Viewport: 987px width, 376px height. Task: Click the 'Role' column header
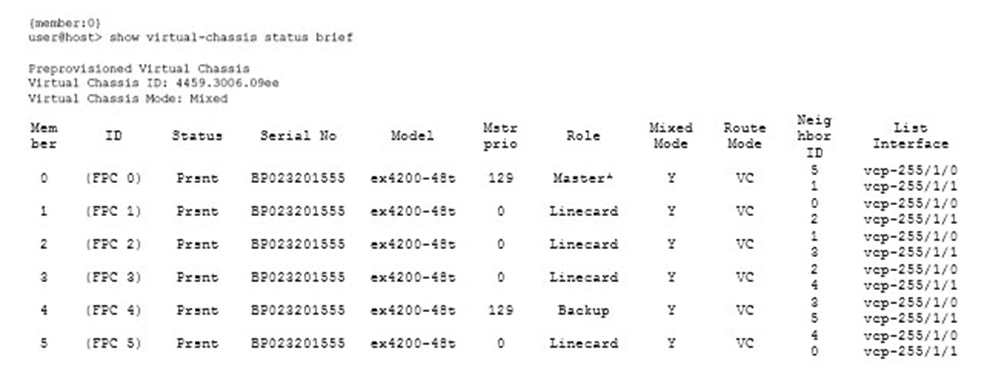[583, 136]
